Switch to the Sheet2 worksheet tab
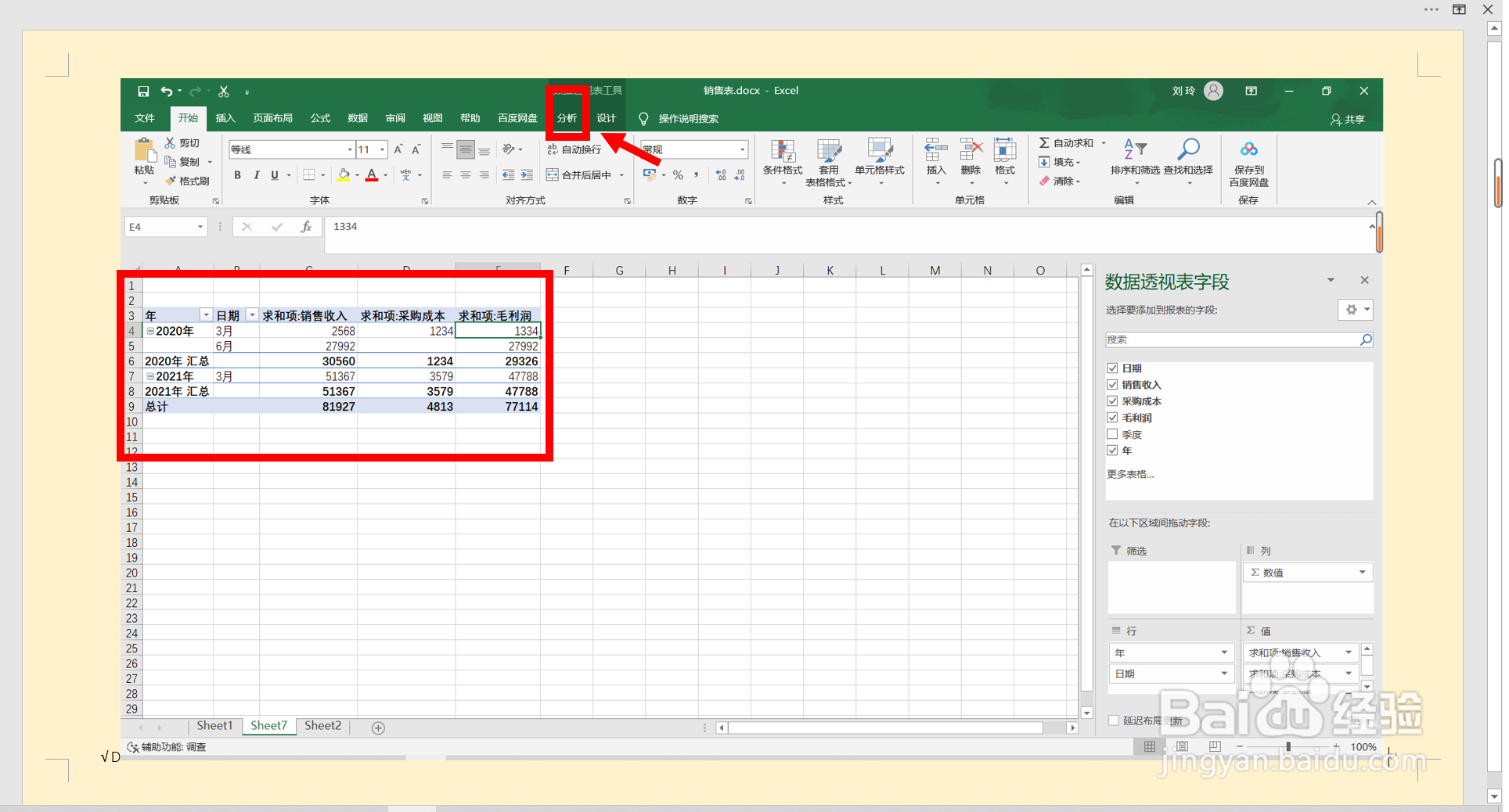The image size is (1509, 812). [323, 726]
